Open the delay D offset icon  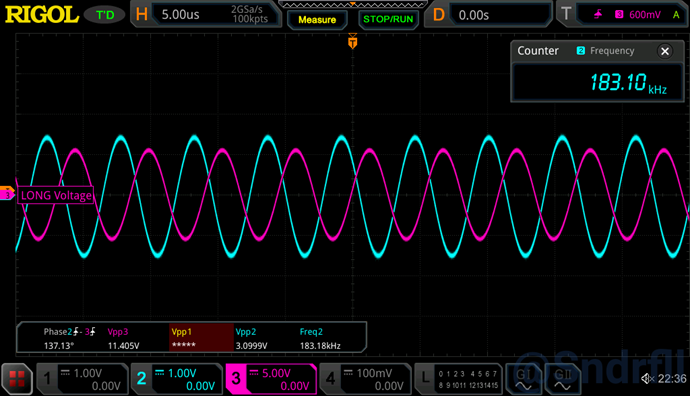[439, 15]
